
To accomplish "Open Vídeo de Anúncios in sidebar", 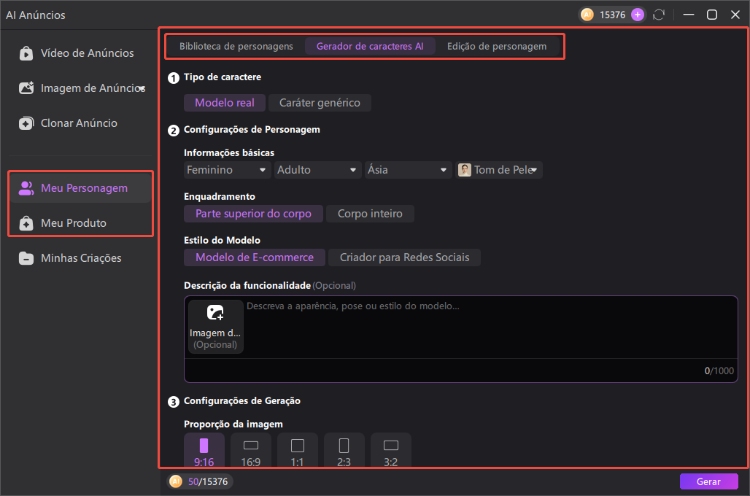I will tap(79, 53).
